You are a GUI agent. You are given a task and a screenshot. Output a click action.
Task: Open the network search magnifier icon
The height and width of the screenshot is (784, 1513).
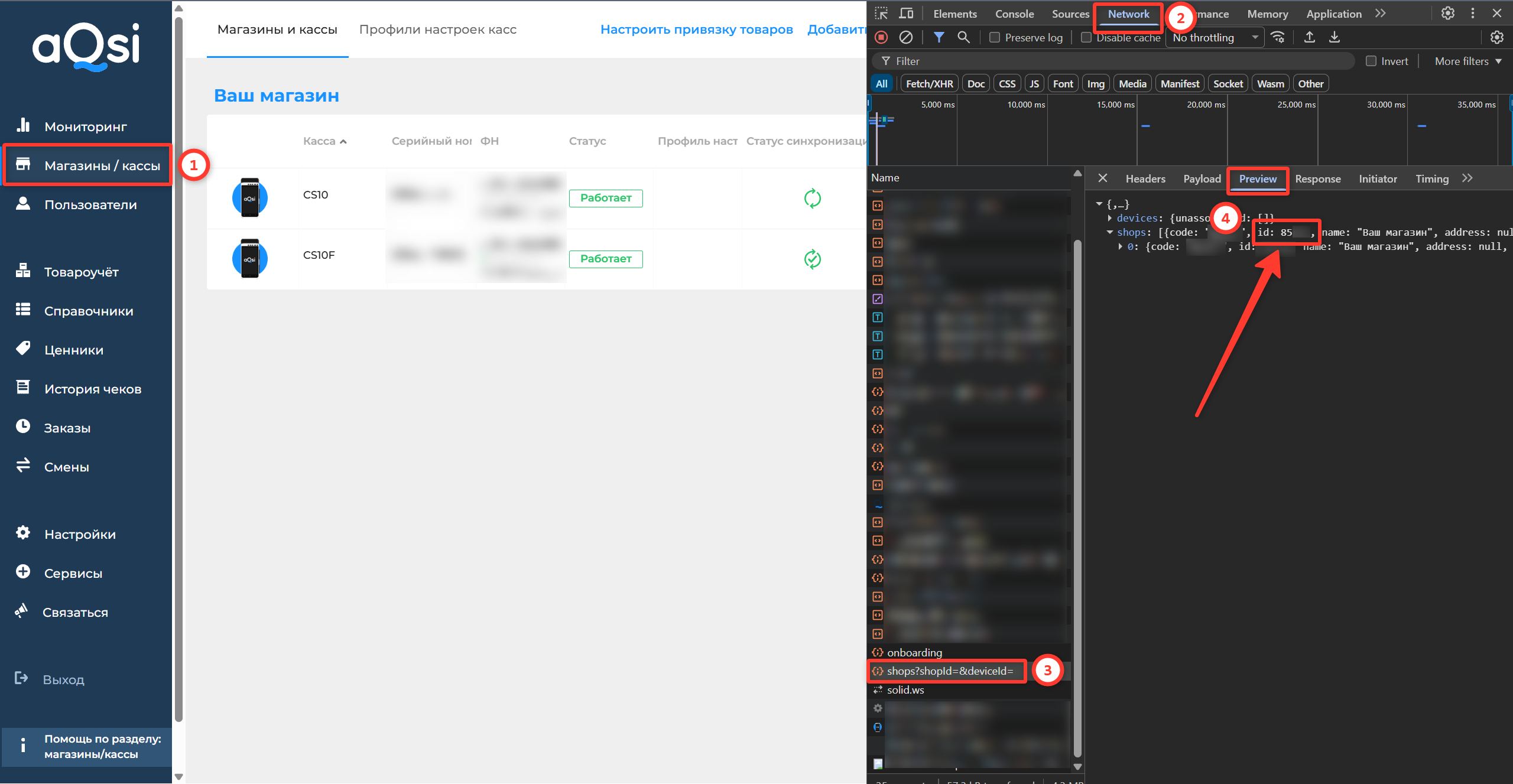coord(963,37)
